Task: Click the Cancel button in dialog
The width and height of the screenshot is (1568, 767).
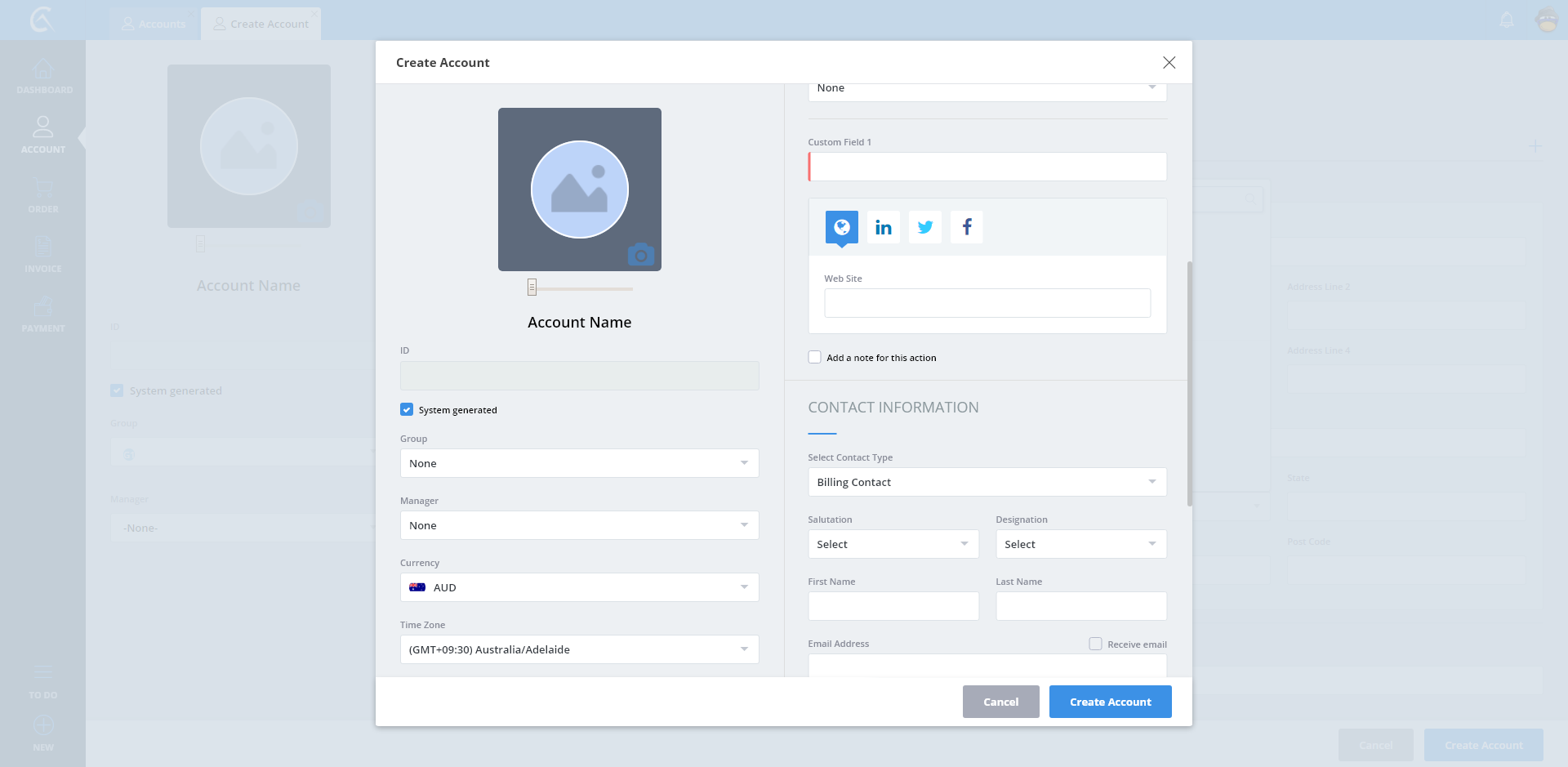Action: coord(1000,702)
